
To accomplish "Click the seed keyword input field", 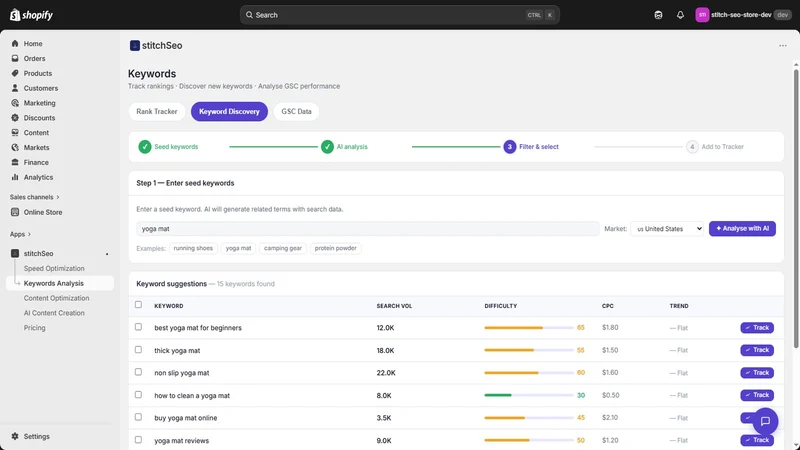I will 368,229.
